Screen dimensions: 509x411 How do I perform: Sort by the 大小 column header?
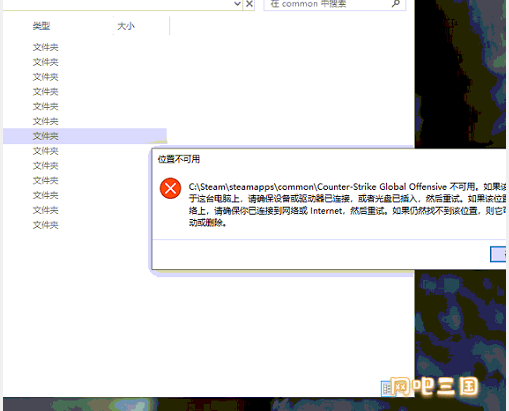click(126, 26)
